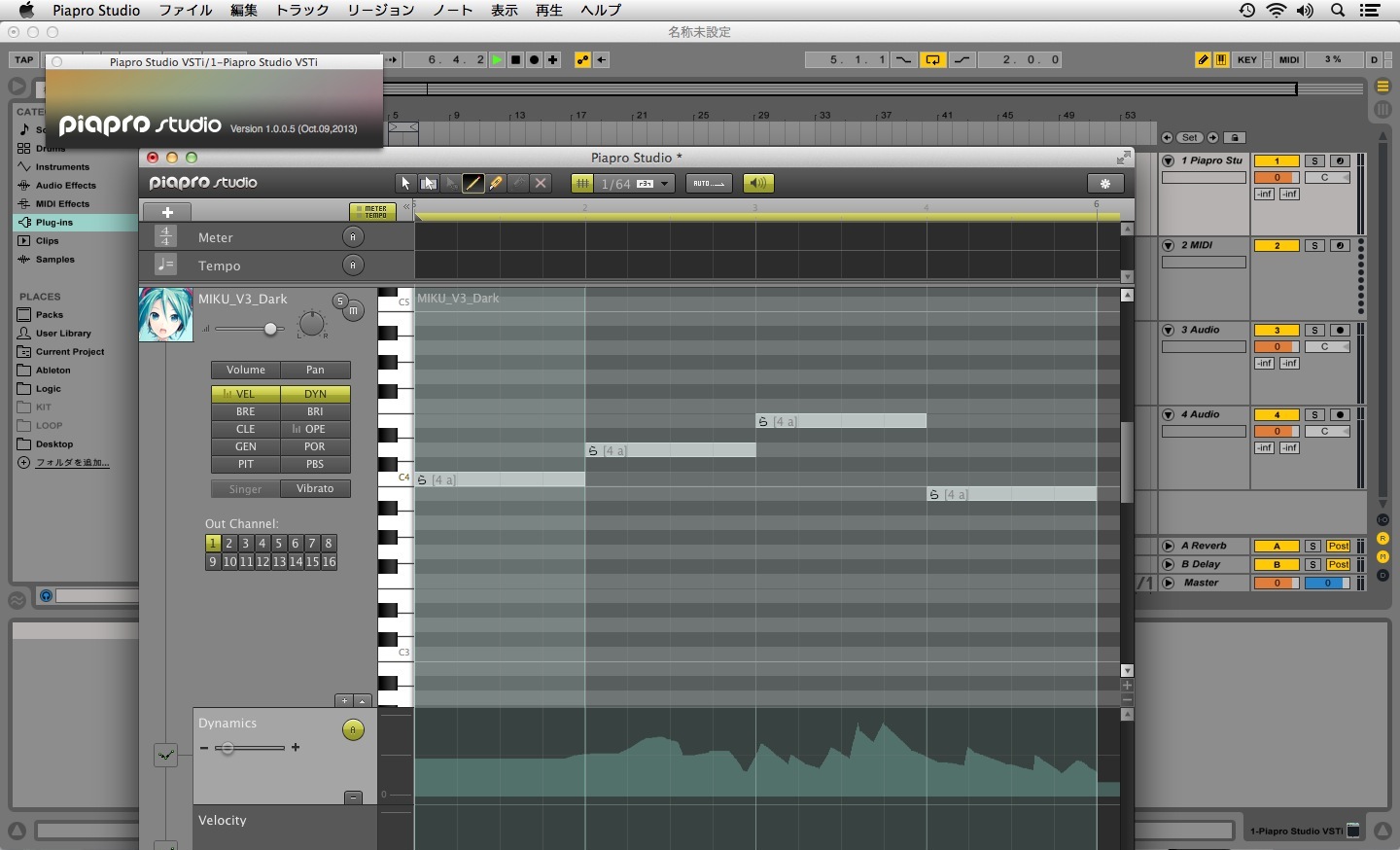Select the range selection tool in Piapro toolbar
The image size is (1400, 850).
[428, 183]
